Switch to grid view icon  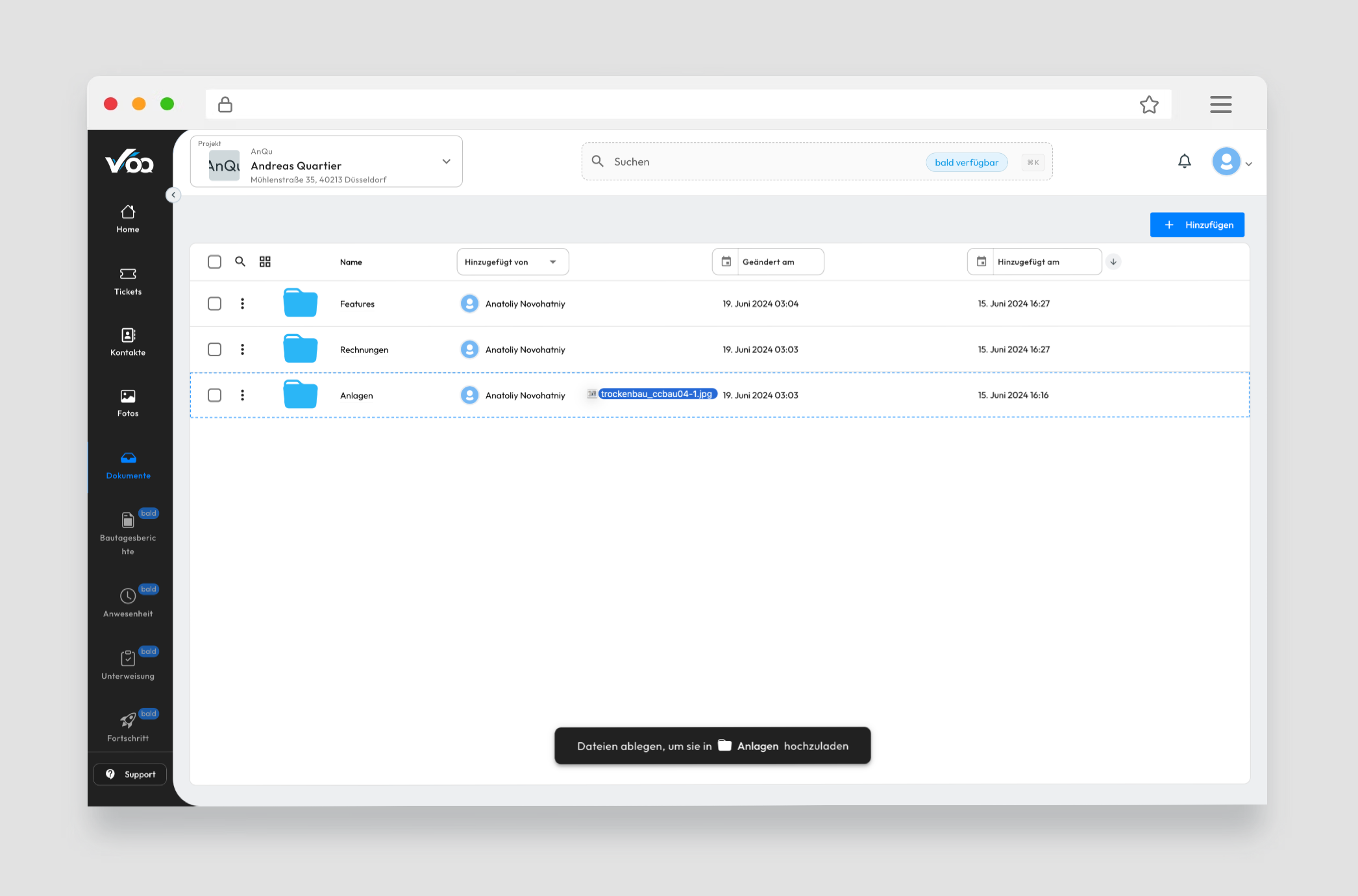point(265,261)
